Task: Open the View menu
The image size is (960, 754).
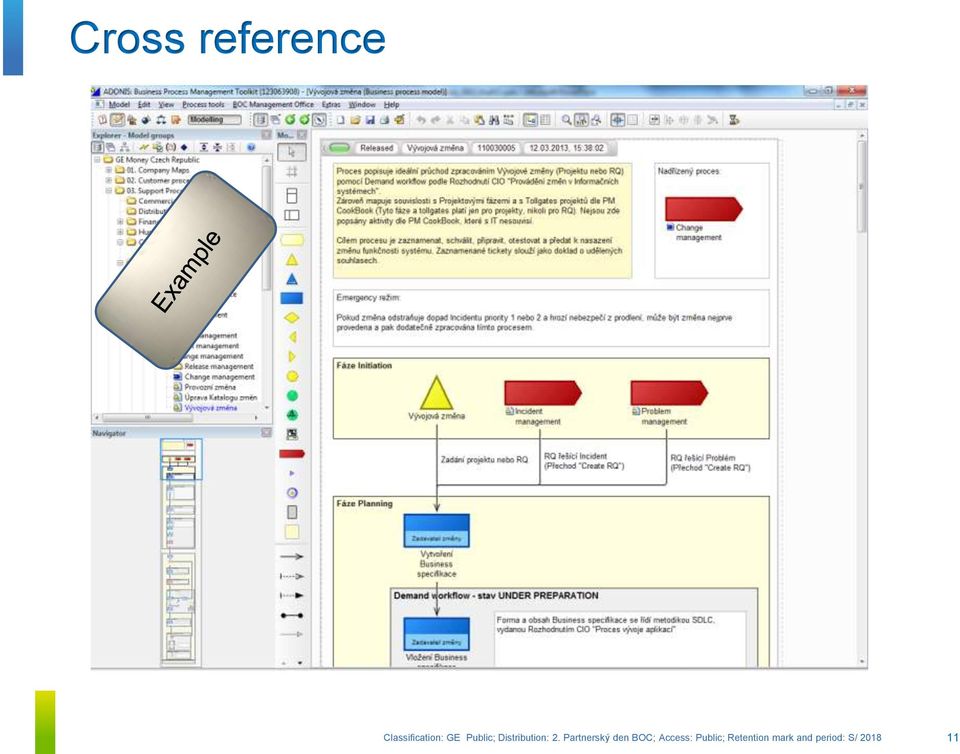Action: [166, 105]
